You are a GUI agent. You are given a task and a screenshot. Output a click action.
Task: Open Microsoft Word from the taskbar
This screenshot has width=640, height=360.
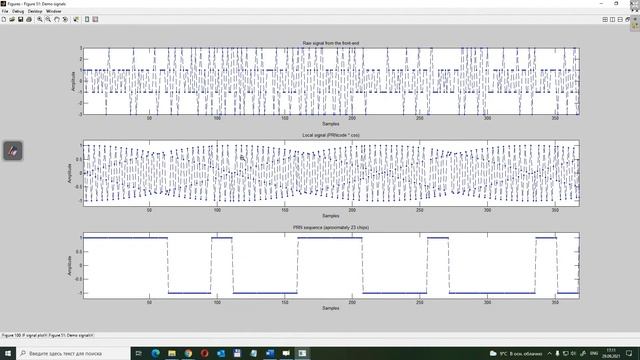click(x=270, y=353)
